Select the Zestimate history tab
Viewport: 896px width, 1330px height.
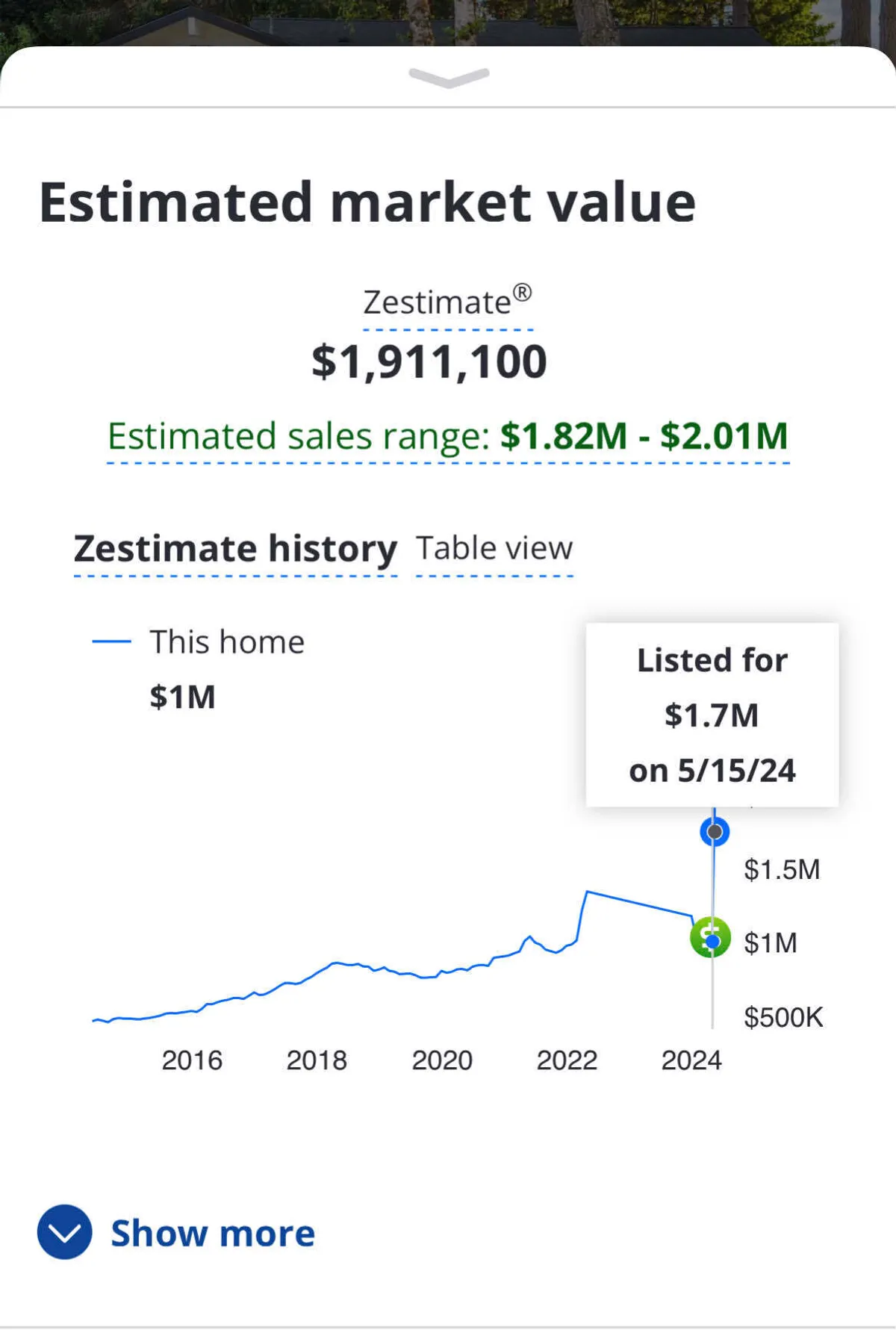[x=235, y=549]
